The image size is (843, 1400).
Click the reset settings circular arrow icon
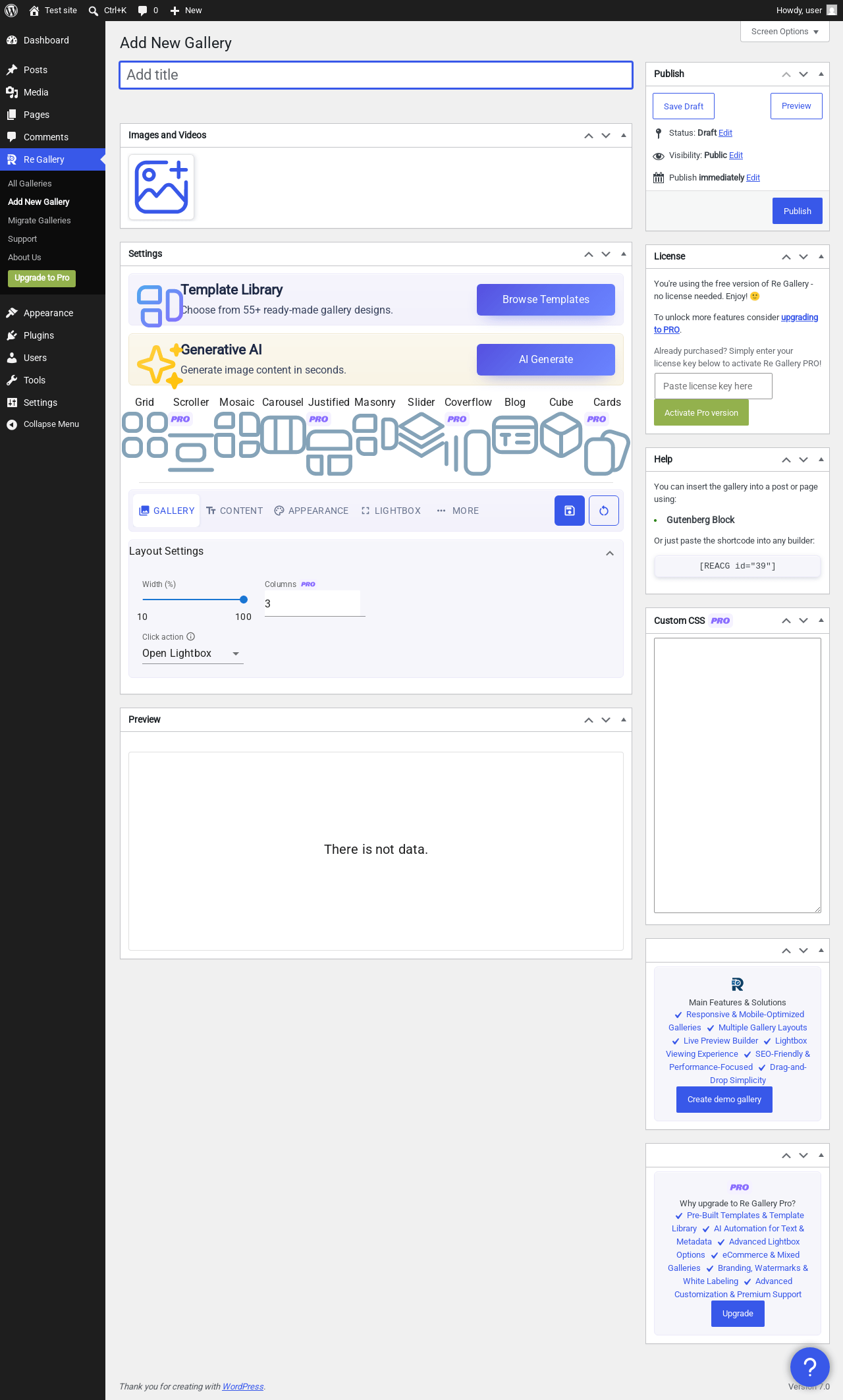604,511
